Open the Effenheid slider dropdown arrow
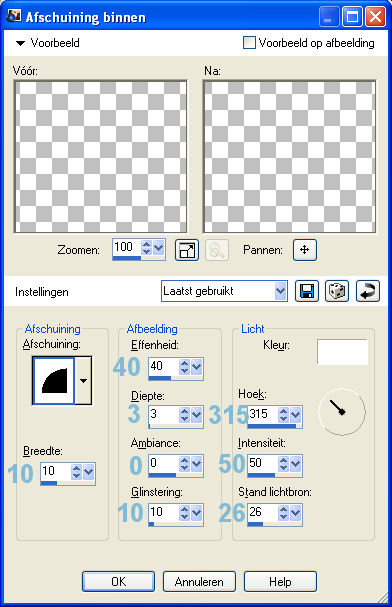Screen dimensions: 392x607 pos(197,367)
